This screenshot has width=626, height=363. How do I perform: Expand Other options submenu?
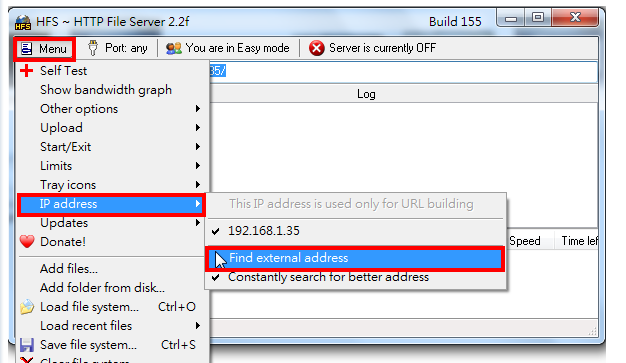(112, 109)
